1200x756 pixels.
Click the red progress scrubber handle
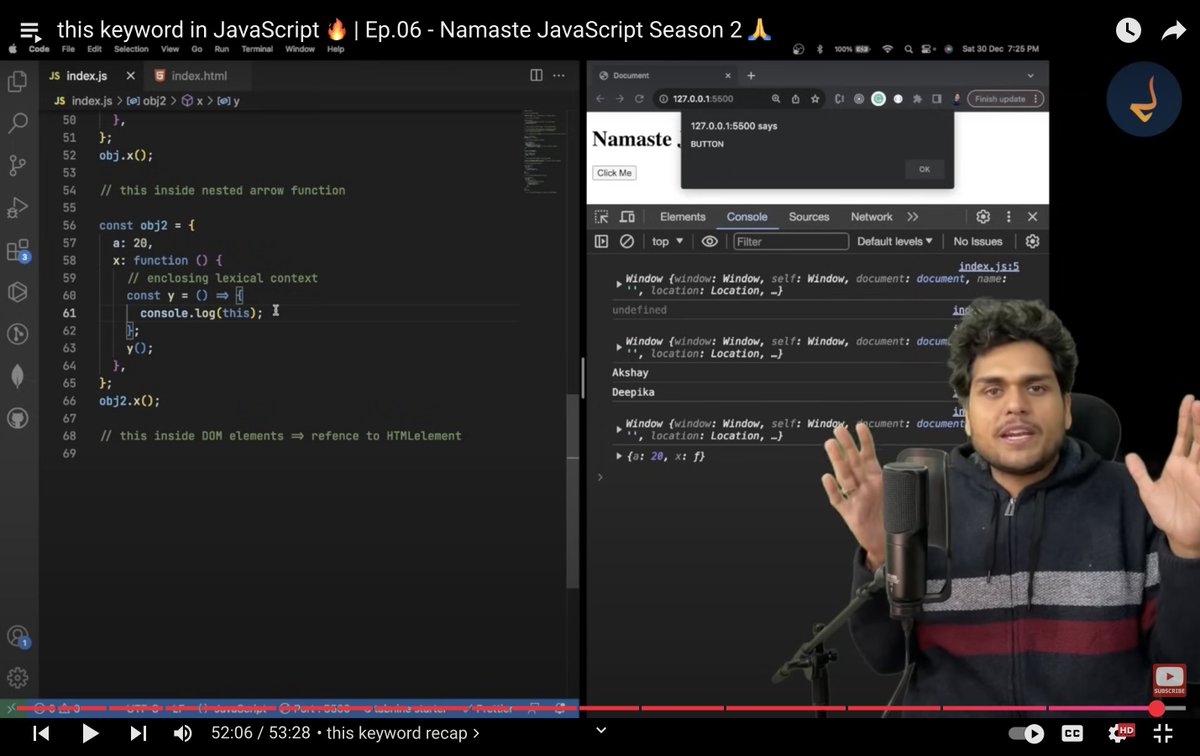click(1156, 708)
